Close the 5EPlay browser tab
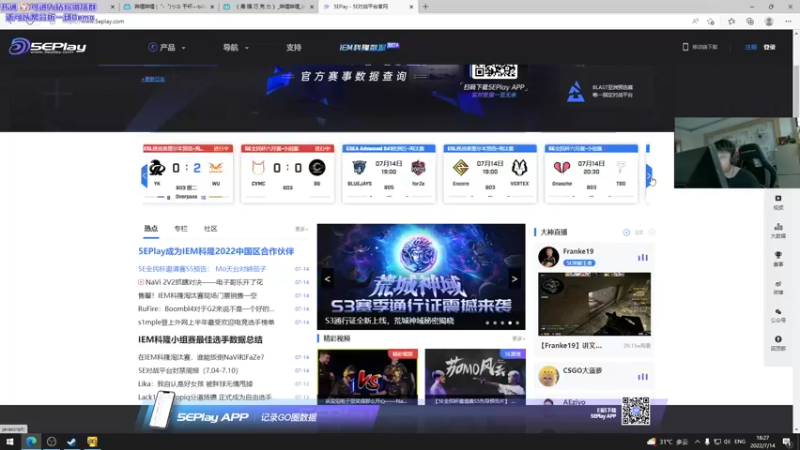Screen dimensions: 800x450 [x=411, y=7]
